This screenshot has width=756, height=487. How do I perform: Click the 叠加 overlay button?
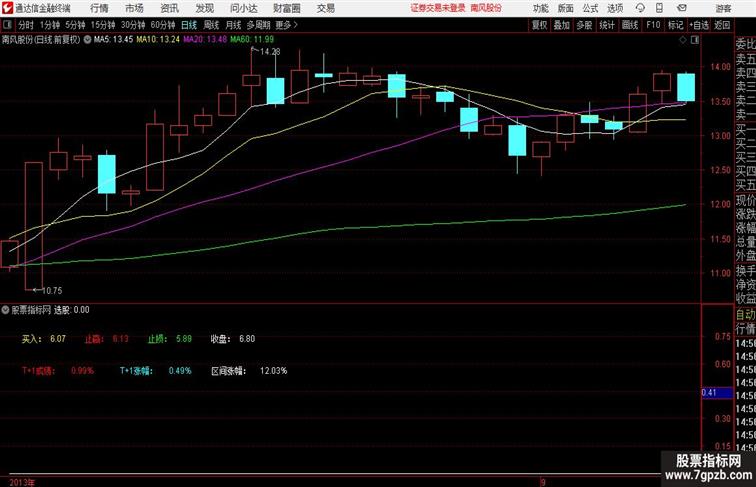[x=561, y=25]
